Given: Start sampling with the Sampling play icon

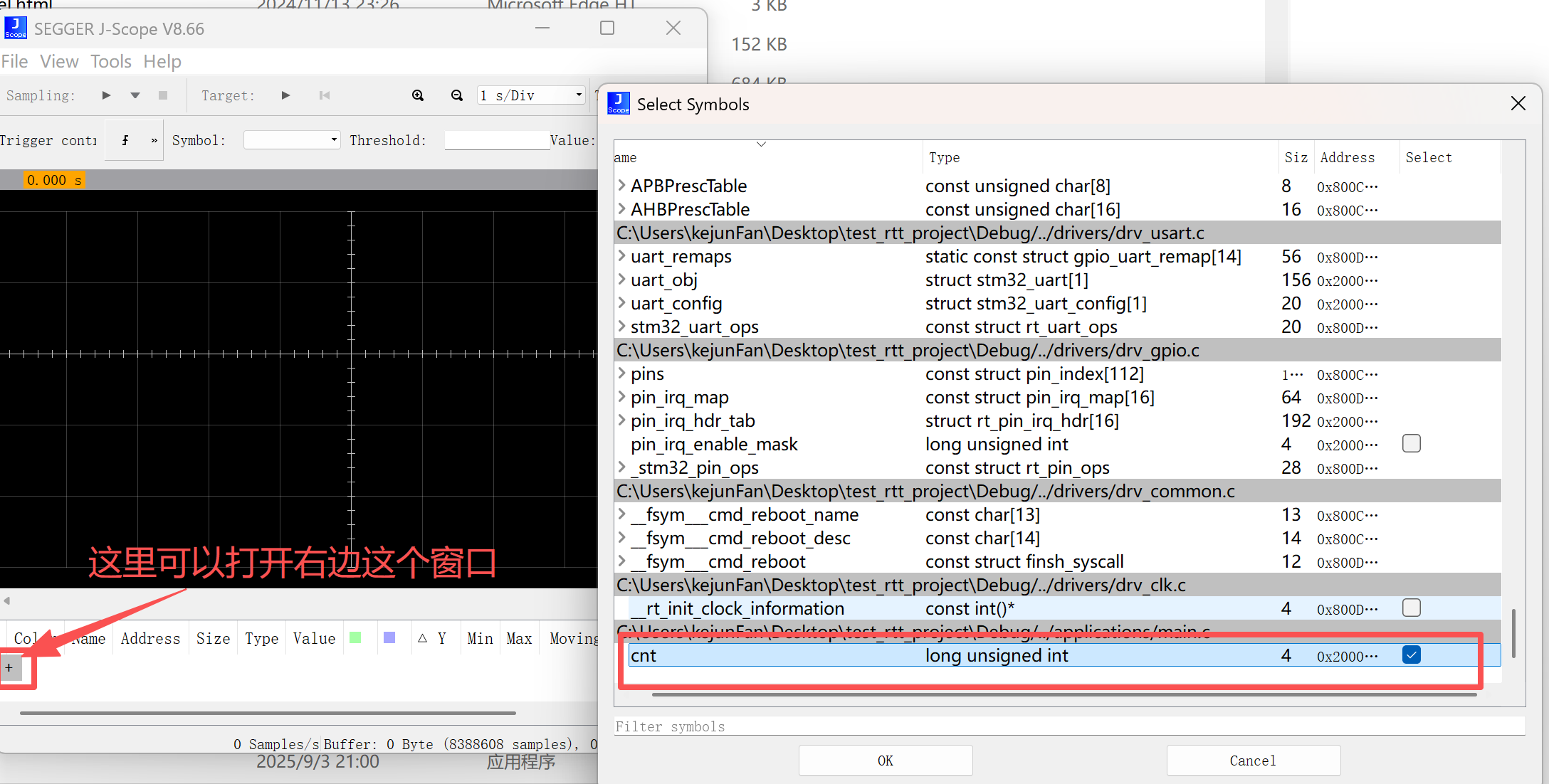Looking at the screenshot, I should tap(106, 95).
